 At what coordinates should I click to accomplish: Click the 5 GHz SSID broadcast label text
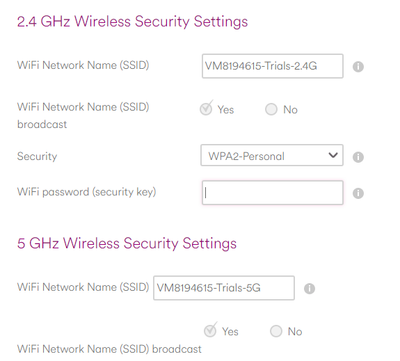109,349
